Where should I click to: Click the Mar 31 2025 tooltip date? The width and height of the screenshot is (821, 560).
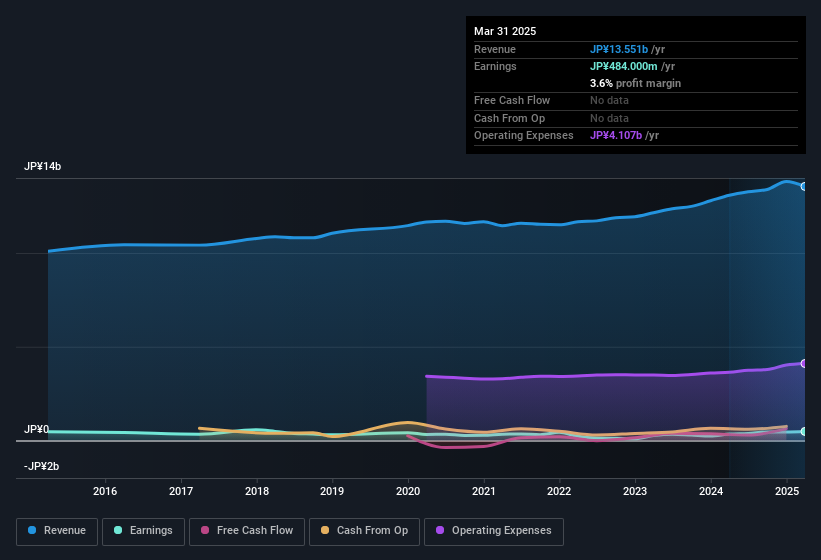tap(505, 31)
